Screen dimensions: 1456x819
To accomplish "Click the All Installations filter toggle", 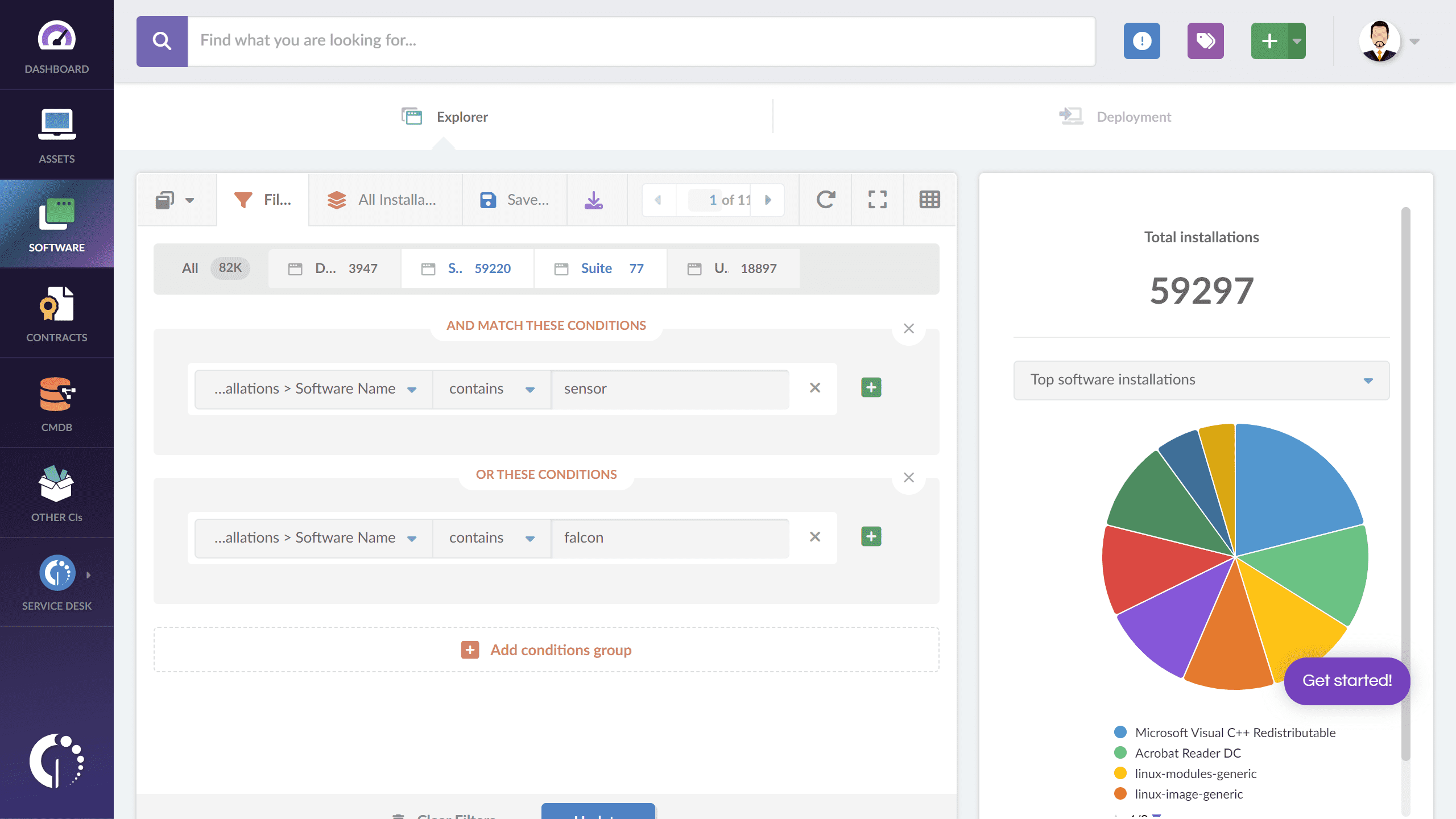I will click(385, 199).
